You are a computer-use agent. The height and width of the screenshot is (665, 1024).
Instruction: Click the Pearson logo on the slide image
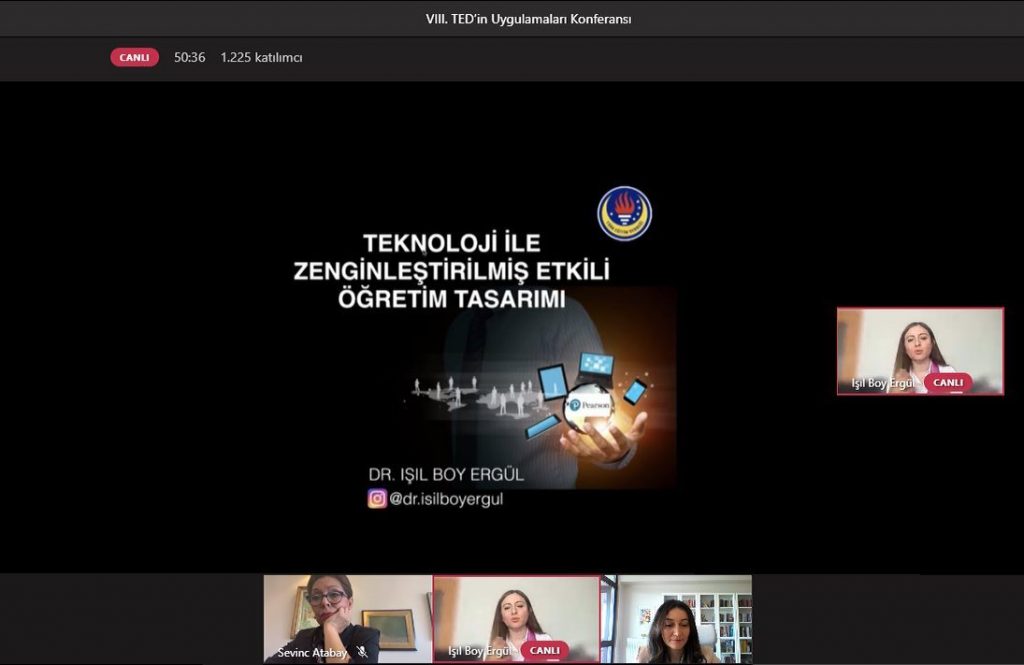point(590,405)
